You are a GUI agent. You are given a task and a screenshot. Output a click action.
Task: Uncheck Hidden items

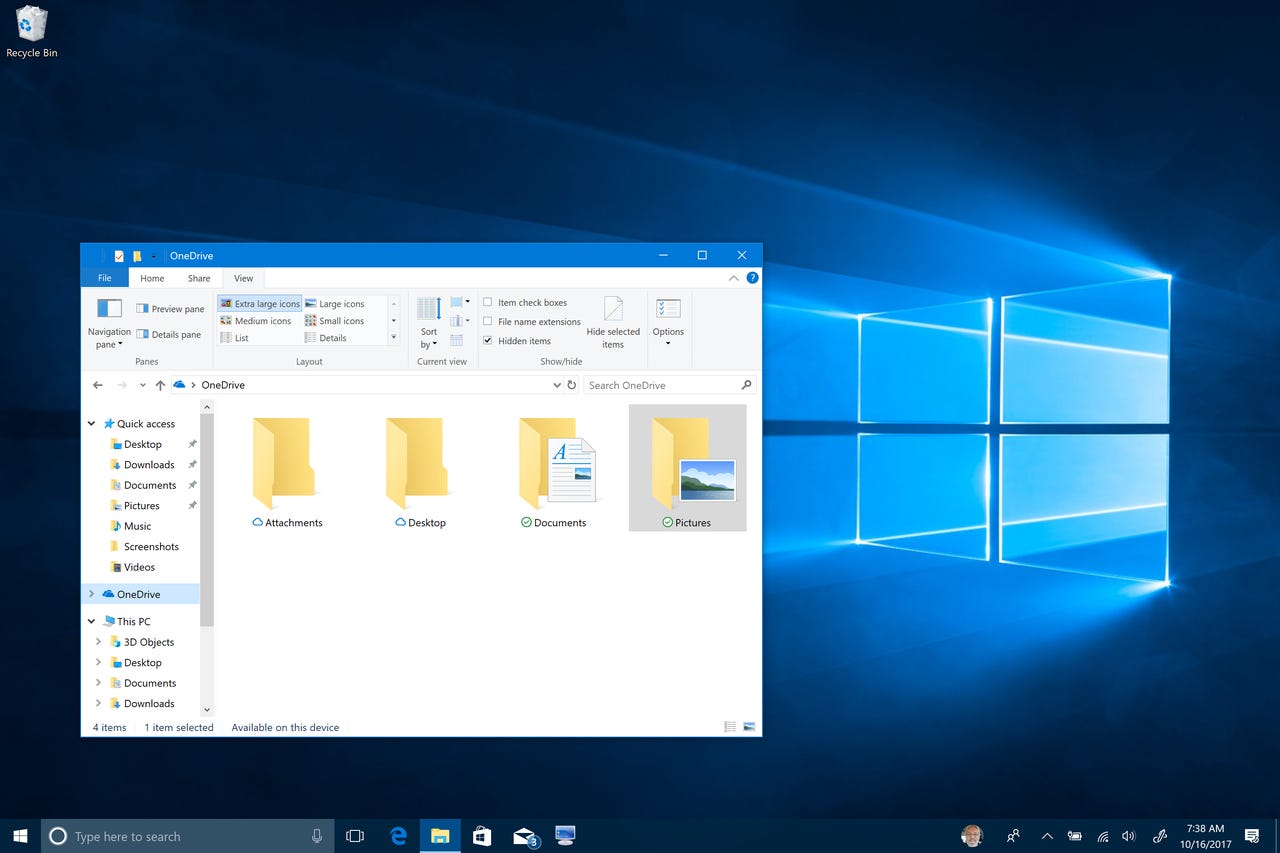(487, 340)
